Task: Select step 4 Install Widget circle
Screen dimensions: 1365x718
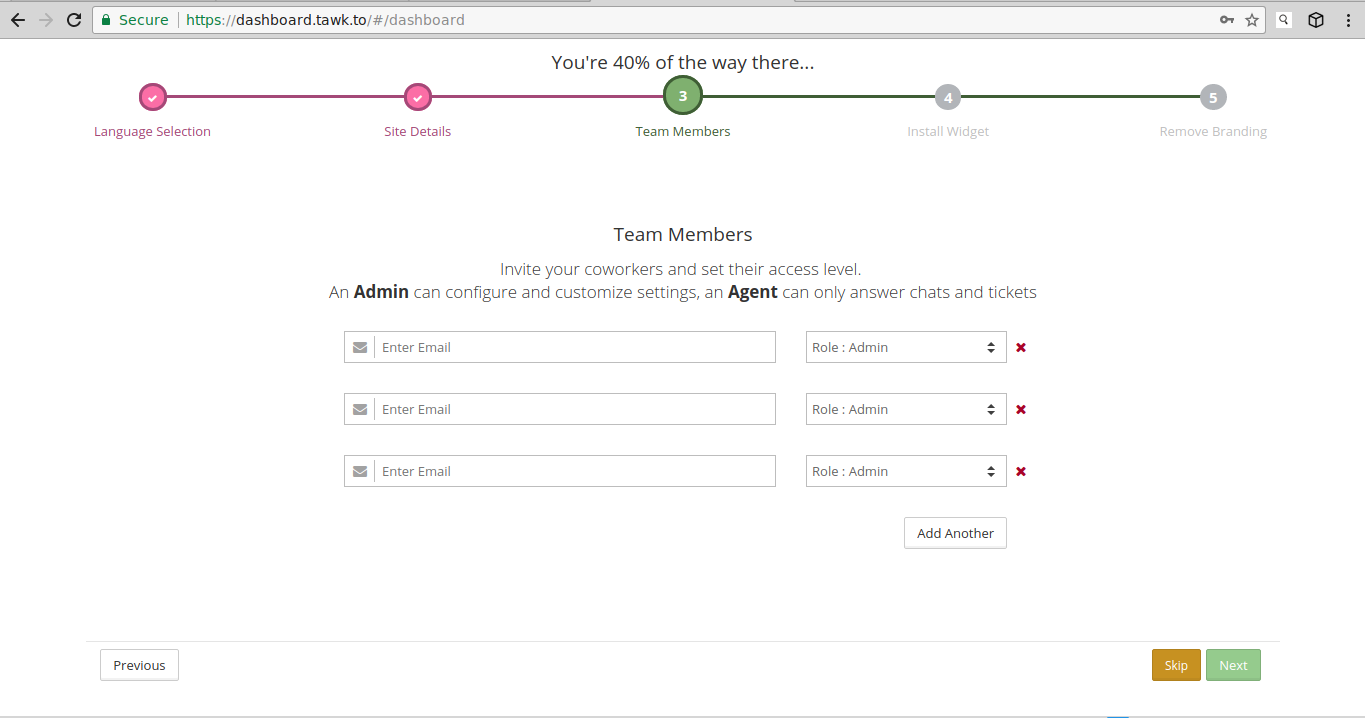Action: click(948, 98)
